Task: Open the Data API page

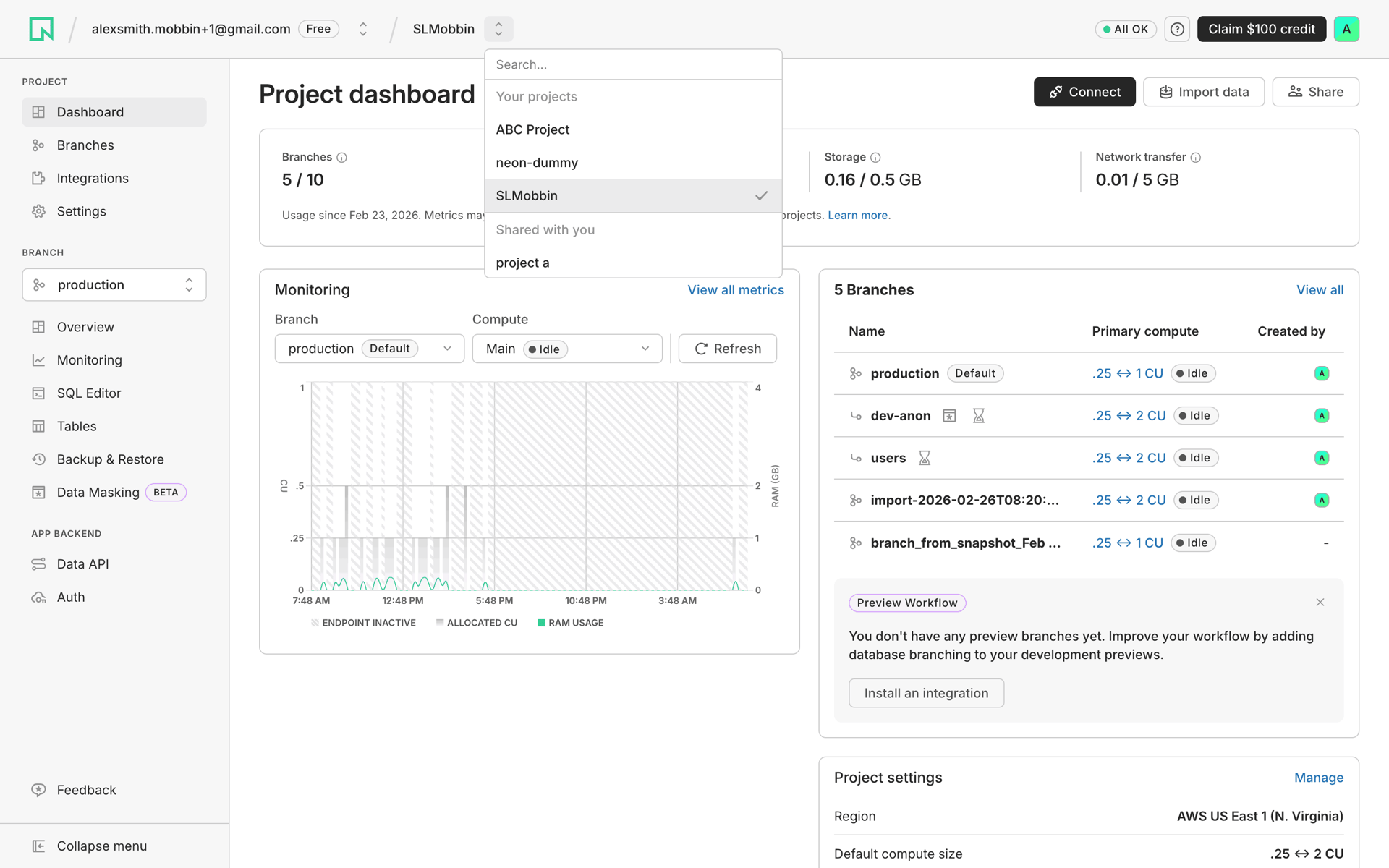Action: (x=114, y=564)
